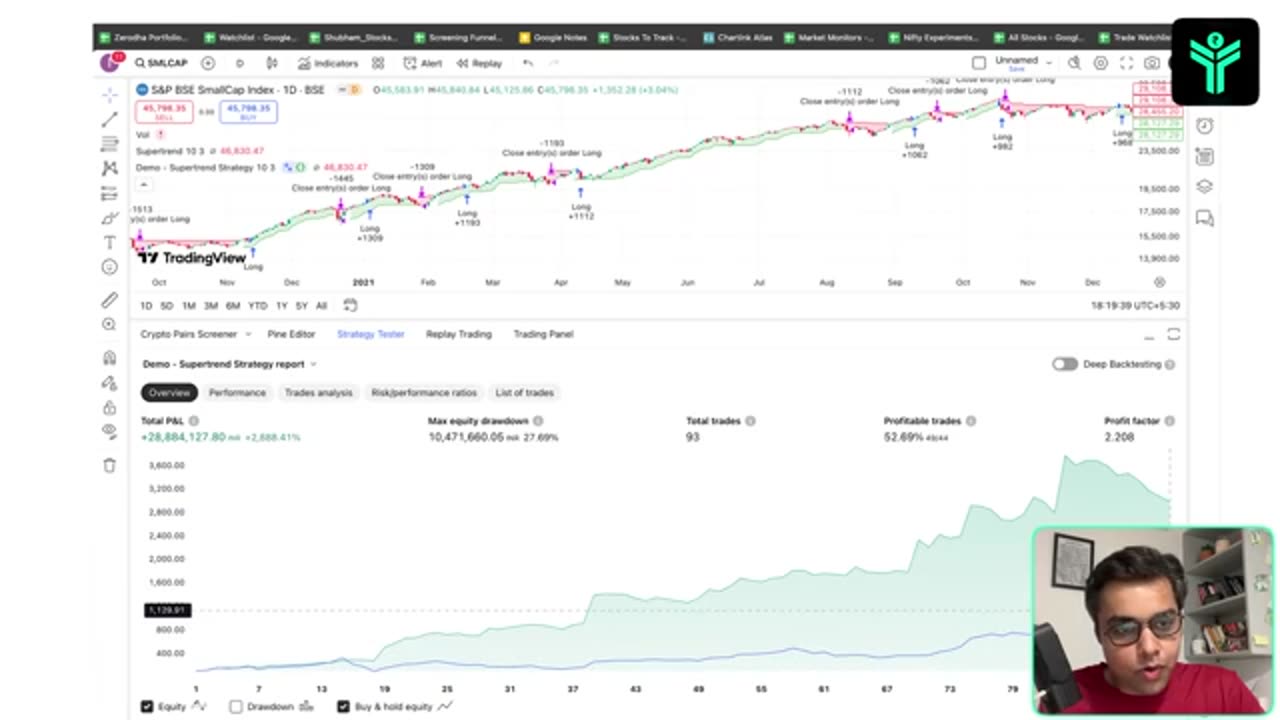1280x720 pixels.
Task: Switch to the Replay Trading tab
Action: 458,334
